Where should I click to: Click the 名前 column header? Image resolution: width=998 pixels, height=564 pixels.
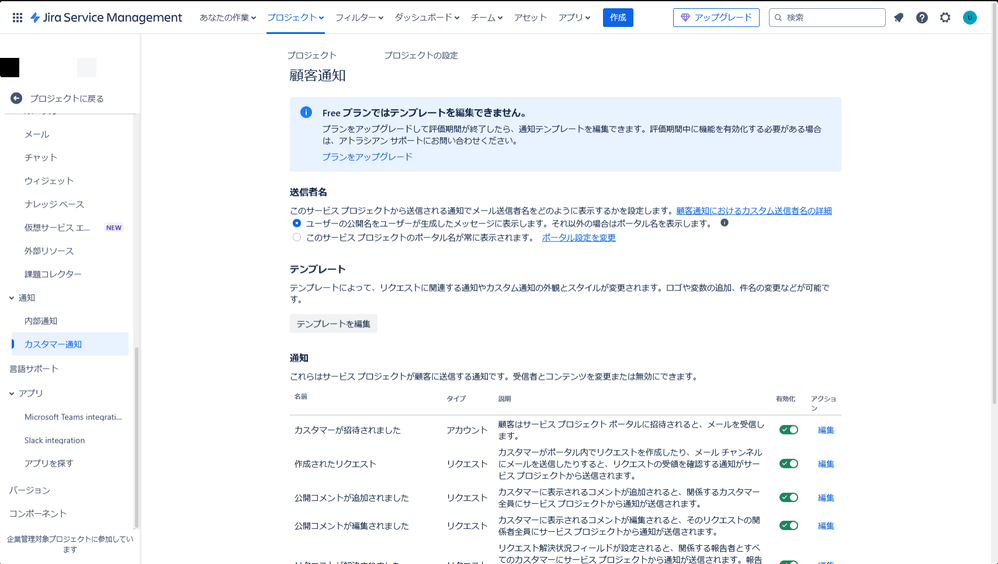point(300,397)
